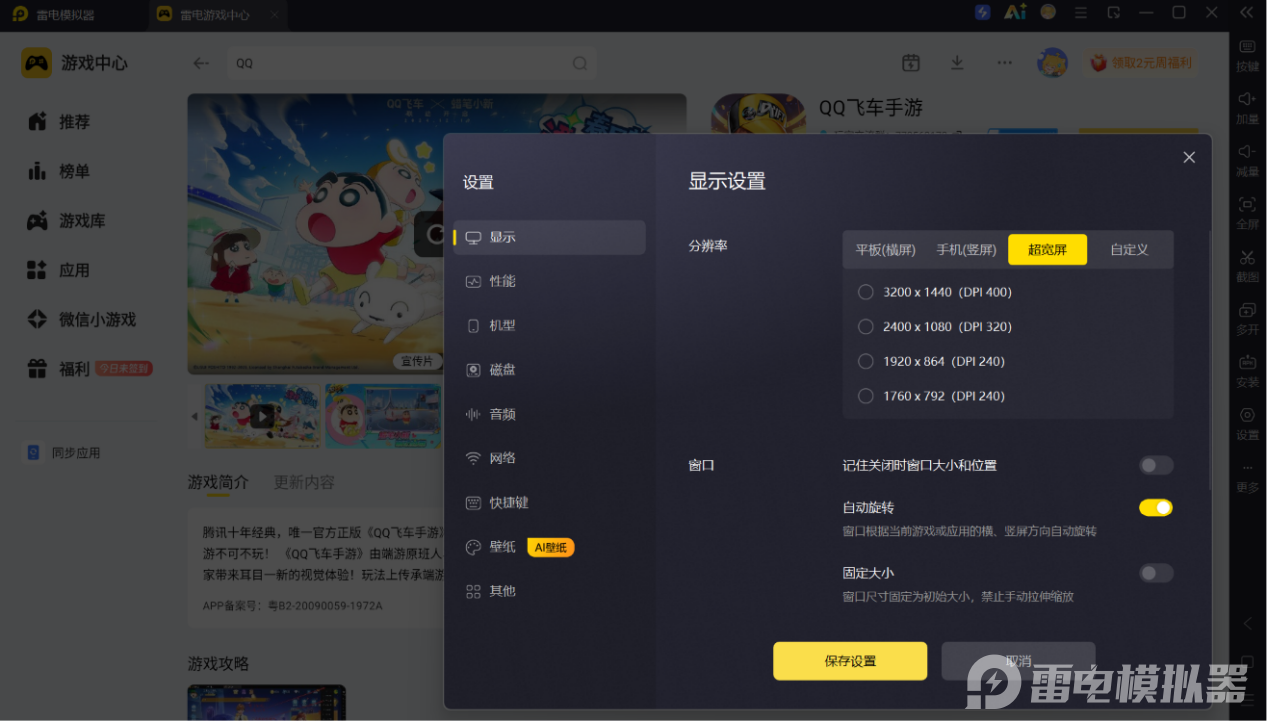Open 壁纸 settings category

(x=549, y=547)
